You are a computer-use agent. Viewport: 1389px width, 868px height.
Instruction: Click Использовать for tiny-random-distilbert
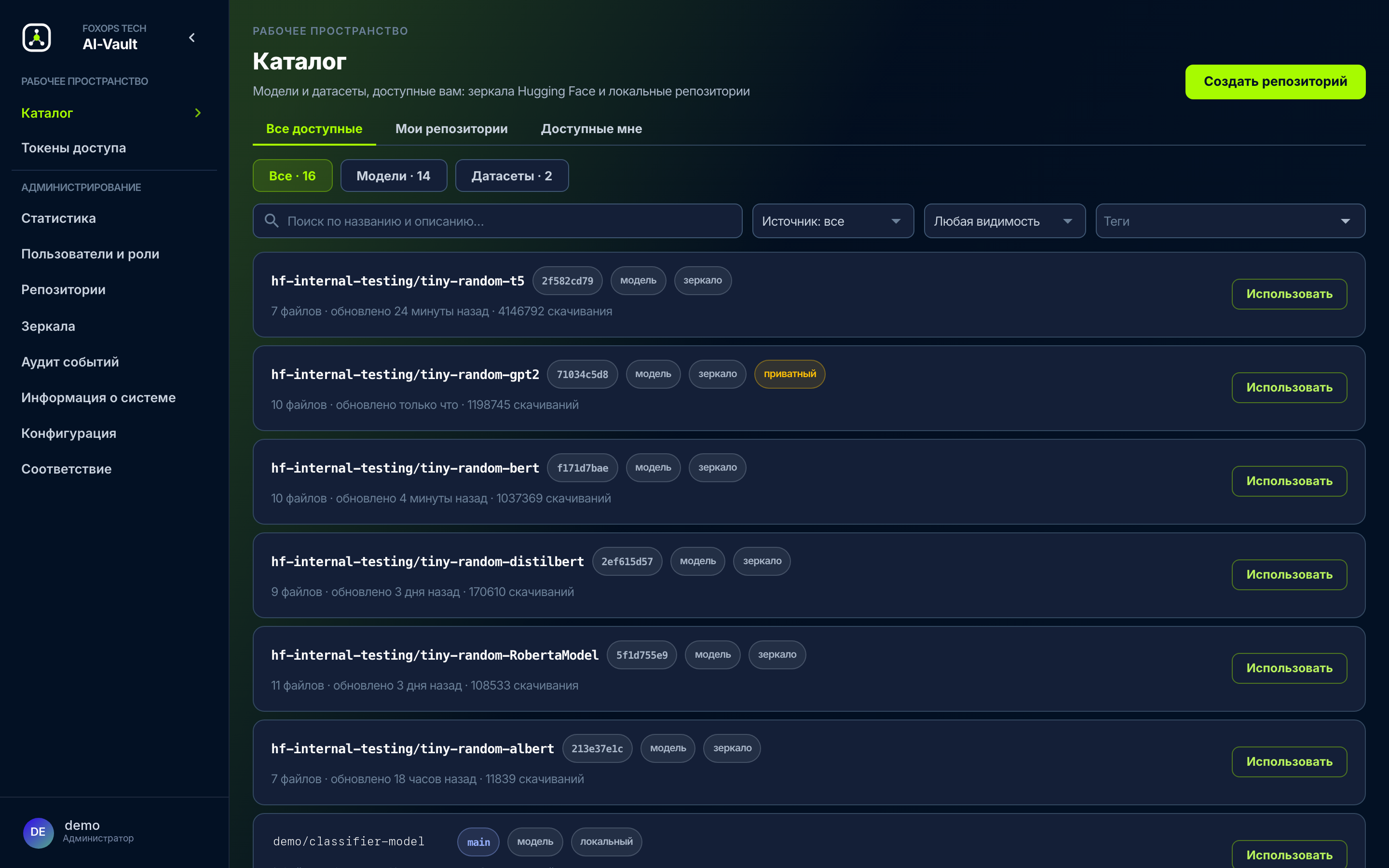tap(1289, 575)
